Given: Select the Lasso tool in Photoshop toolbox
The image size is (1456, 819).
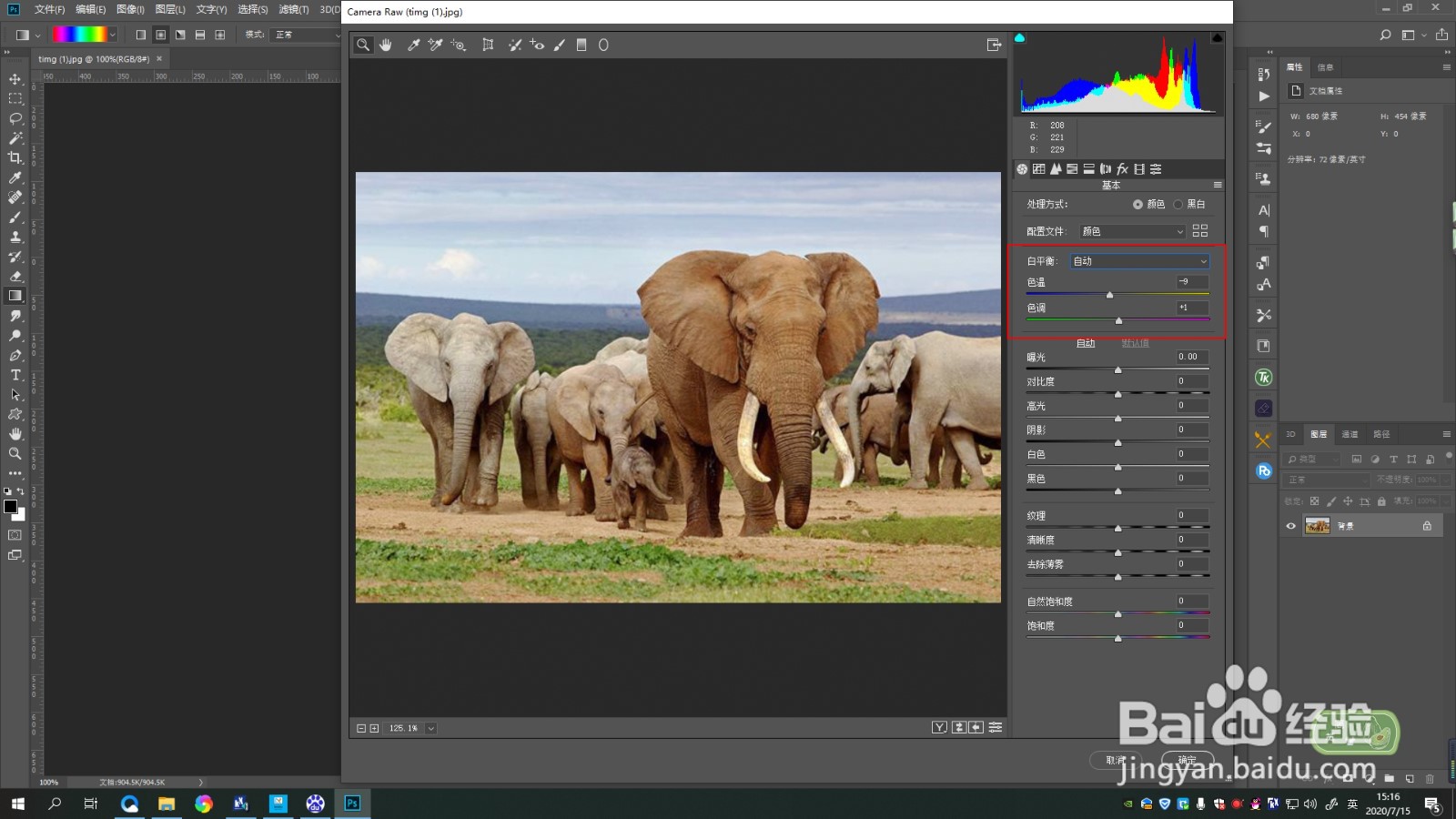Looking at the screenshot, I should [x=15, y=118].
